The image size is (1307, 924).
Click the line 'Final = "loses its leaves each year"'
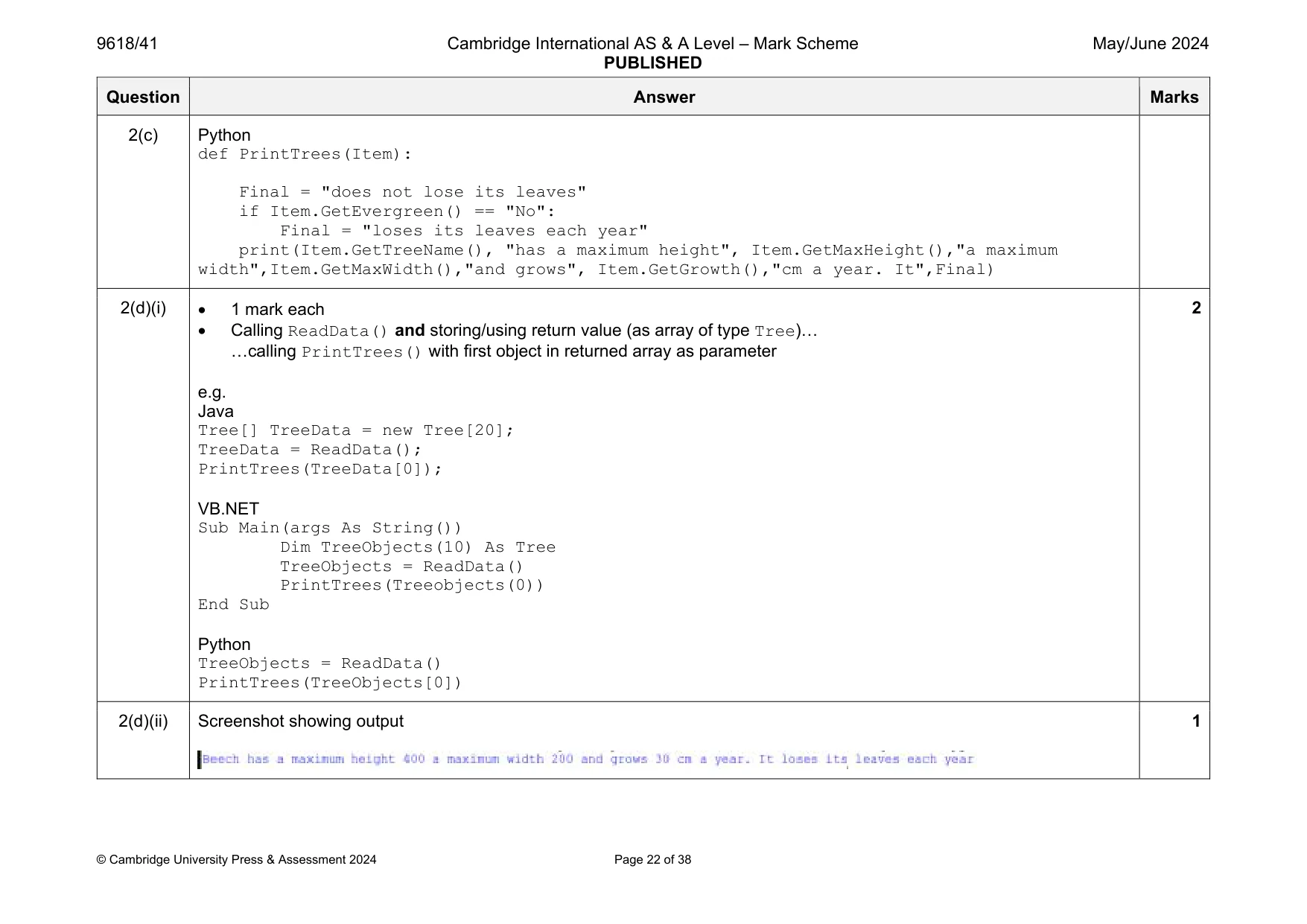click(464, 231)
